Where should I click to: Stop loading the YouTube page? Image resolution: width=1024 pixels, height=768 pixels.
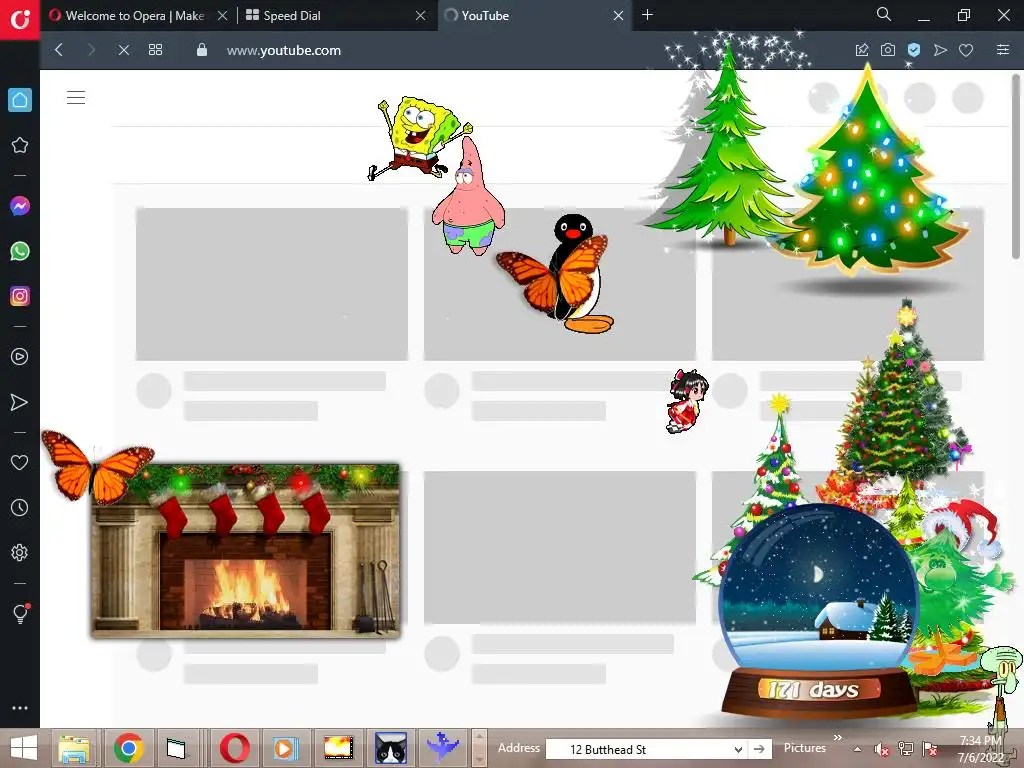coord(123,50)
